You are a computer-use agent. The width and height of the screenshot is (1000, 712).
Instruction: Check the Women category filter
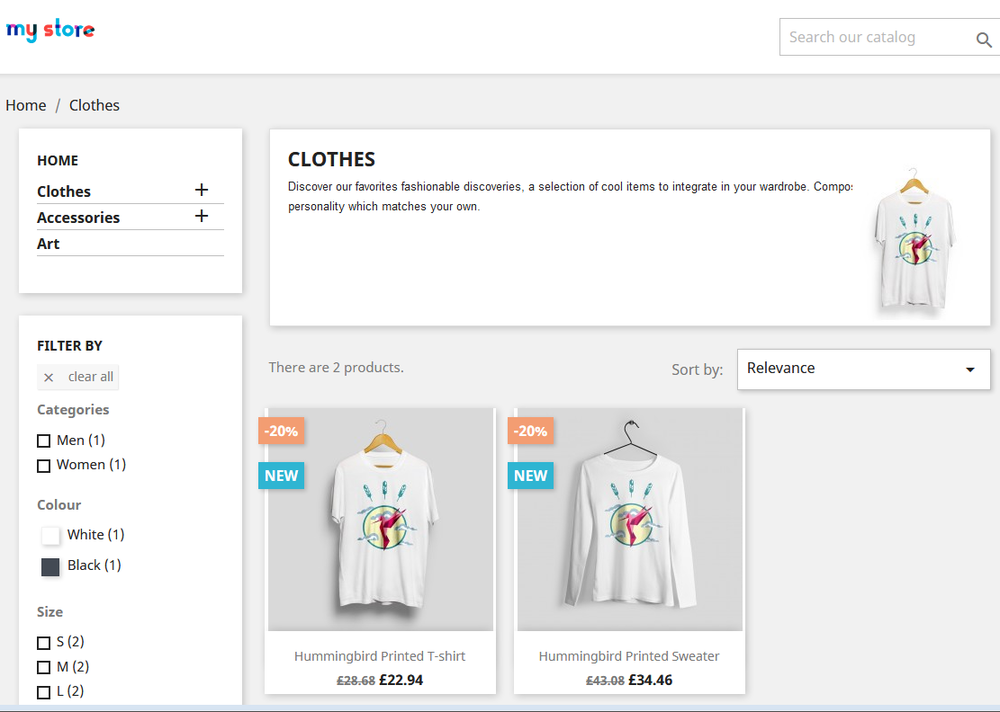click(x=43, y=466)
